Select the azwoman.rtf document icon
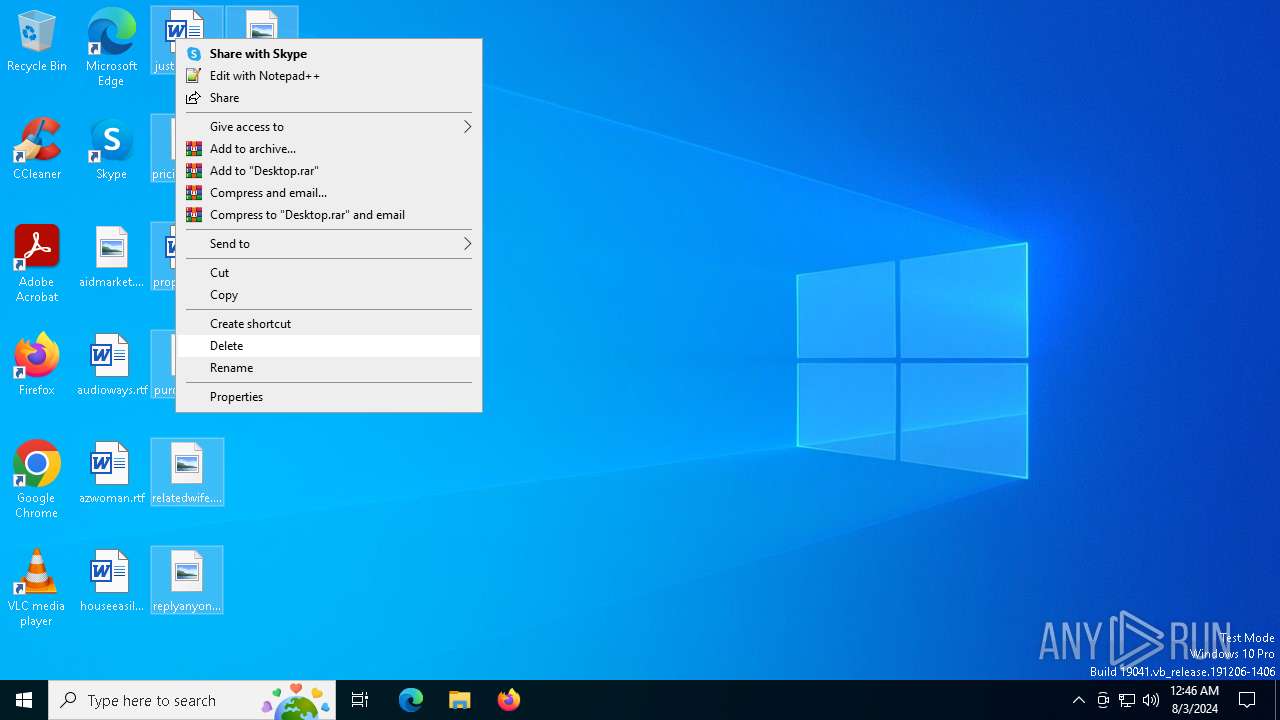Screen dimensions: 1280x720 (x=111, y=473)
